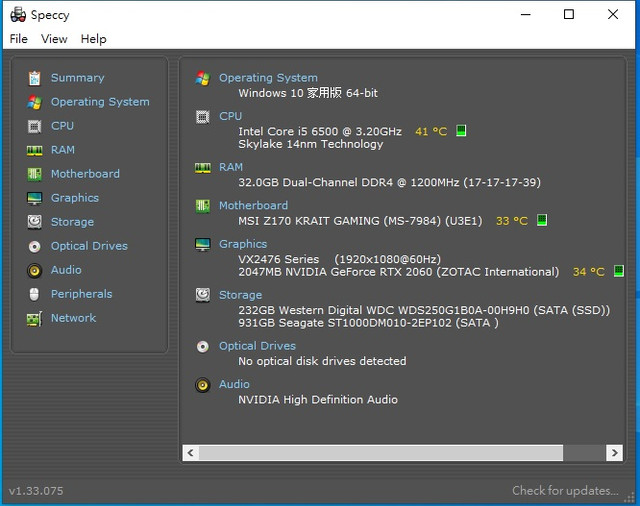
Task: Click the Network card icon in sidebar
Action: (34, 319)
